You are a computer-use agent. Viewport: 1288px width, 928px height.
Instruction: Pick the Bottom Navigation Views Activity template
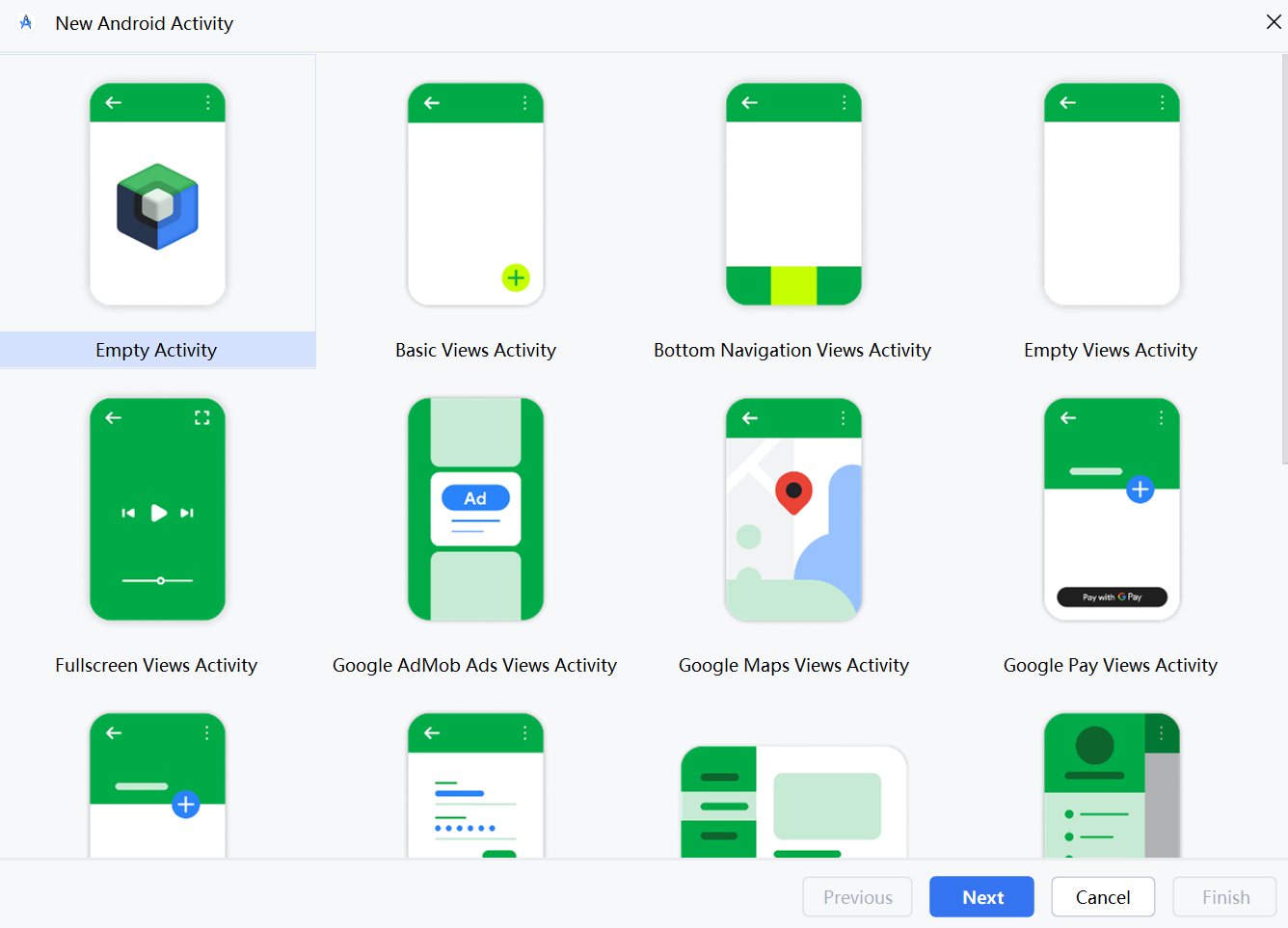793,195
